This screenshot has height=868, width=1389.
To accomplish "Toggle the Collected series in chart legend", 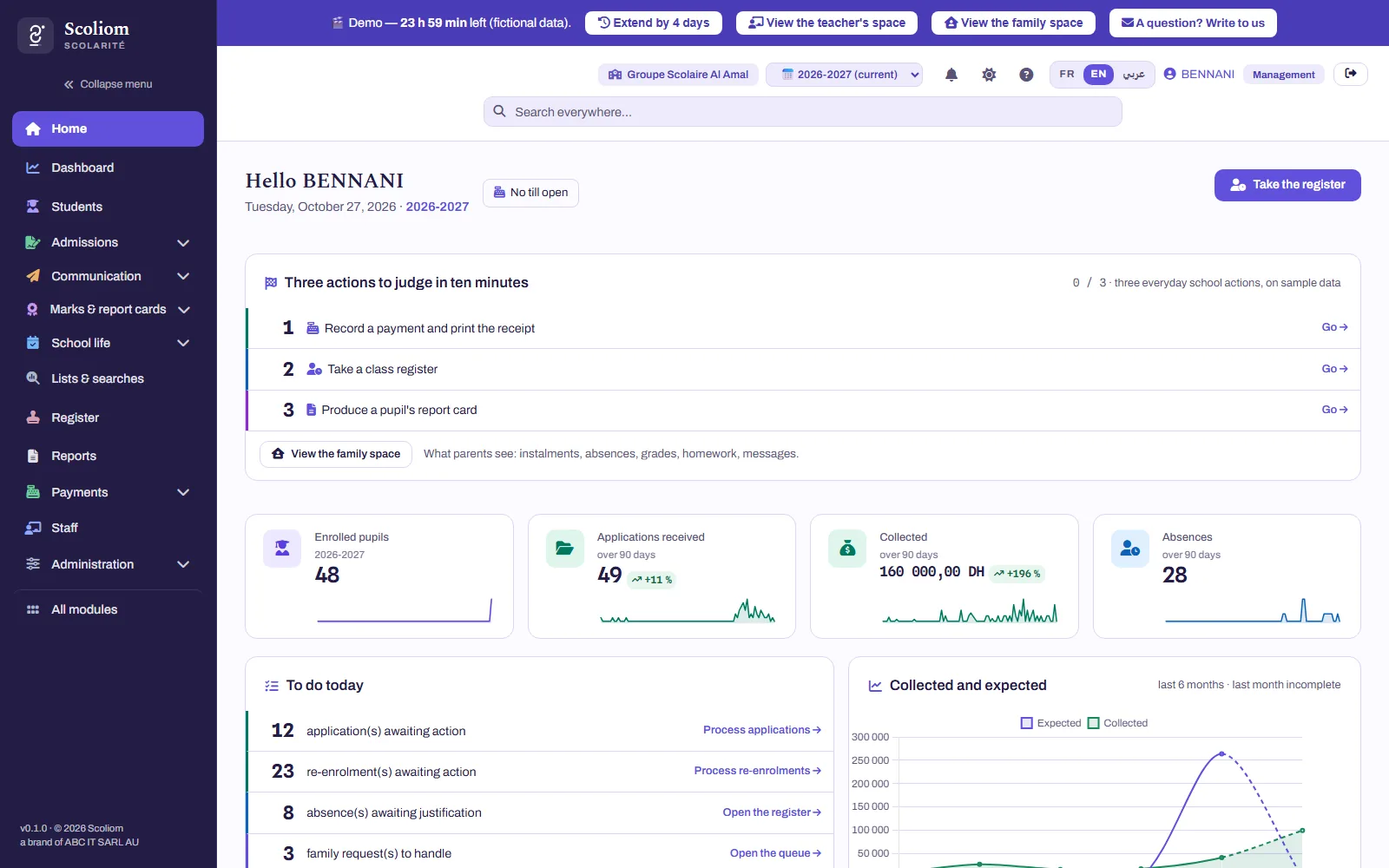I will point(1118,723).
